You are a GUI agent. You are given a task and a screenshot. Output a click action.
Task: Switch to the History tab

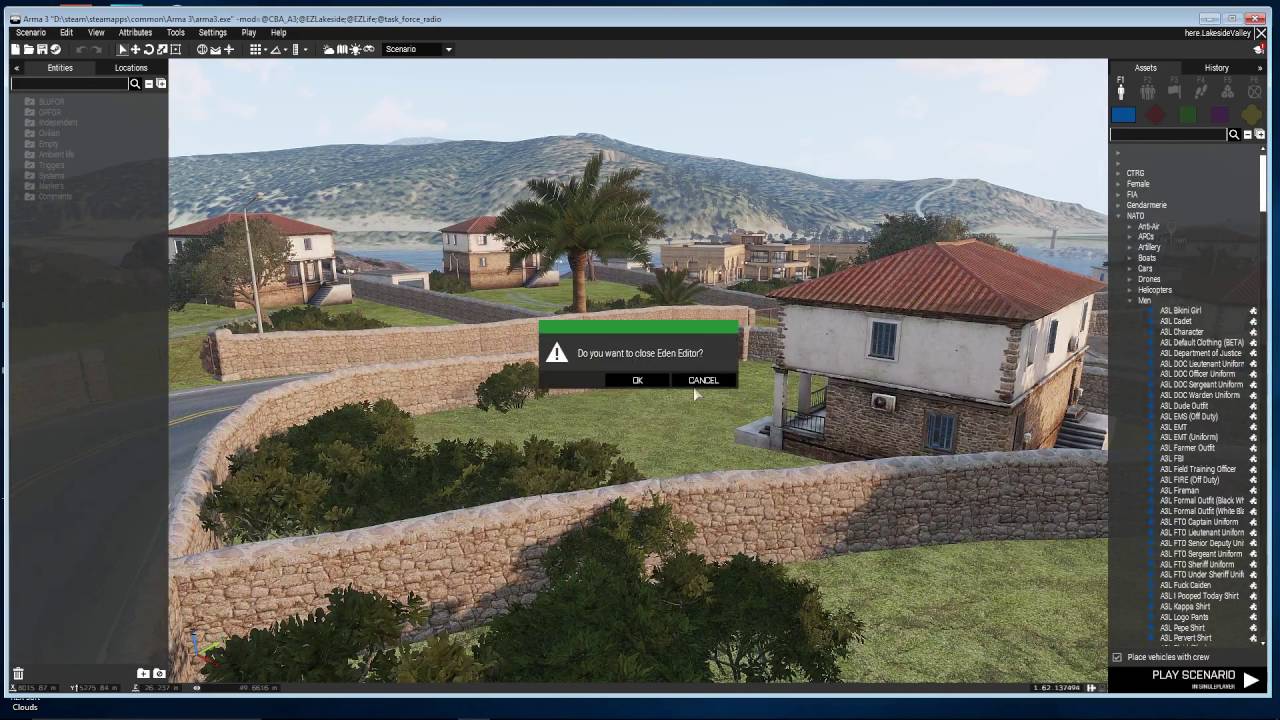(1217, 68)
